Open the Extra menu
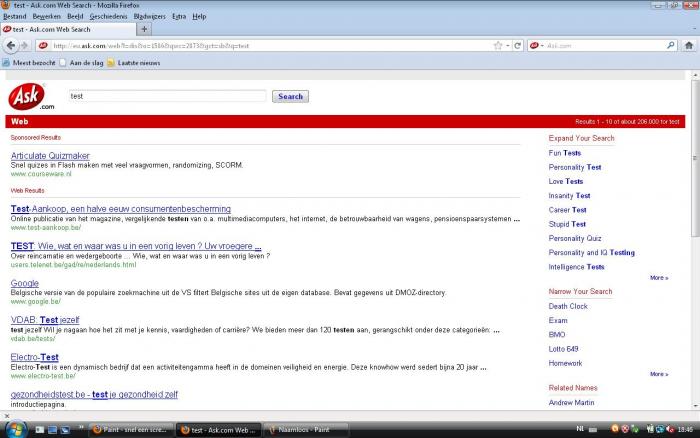Image resolution: width=700 pixels, height=438 pixels. click(x=179, y=17)
